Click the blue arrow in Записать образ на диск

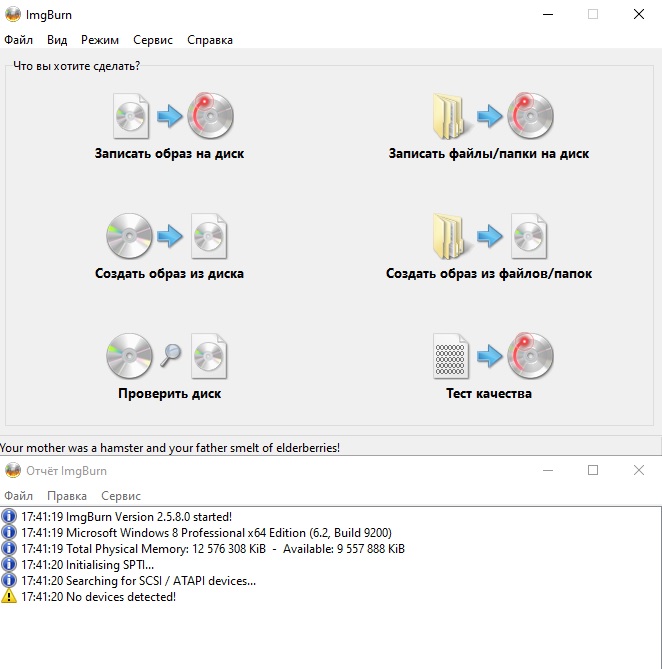coord(169,116)
